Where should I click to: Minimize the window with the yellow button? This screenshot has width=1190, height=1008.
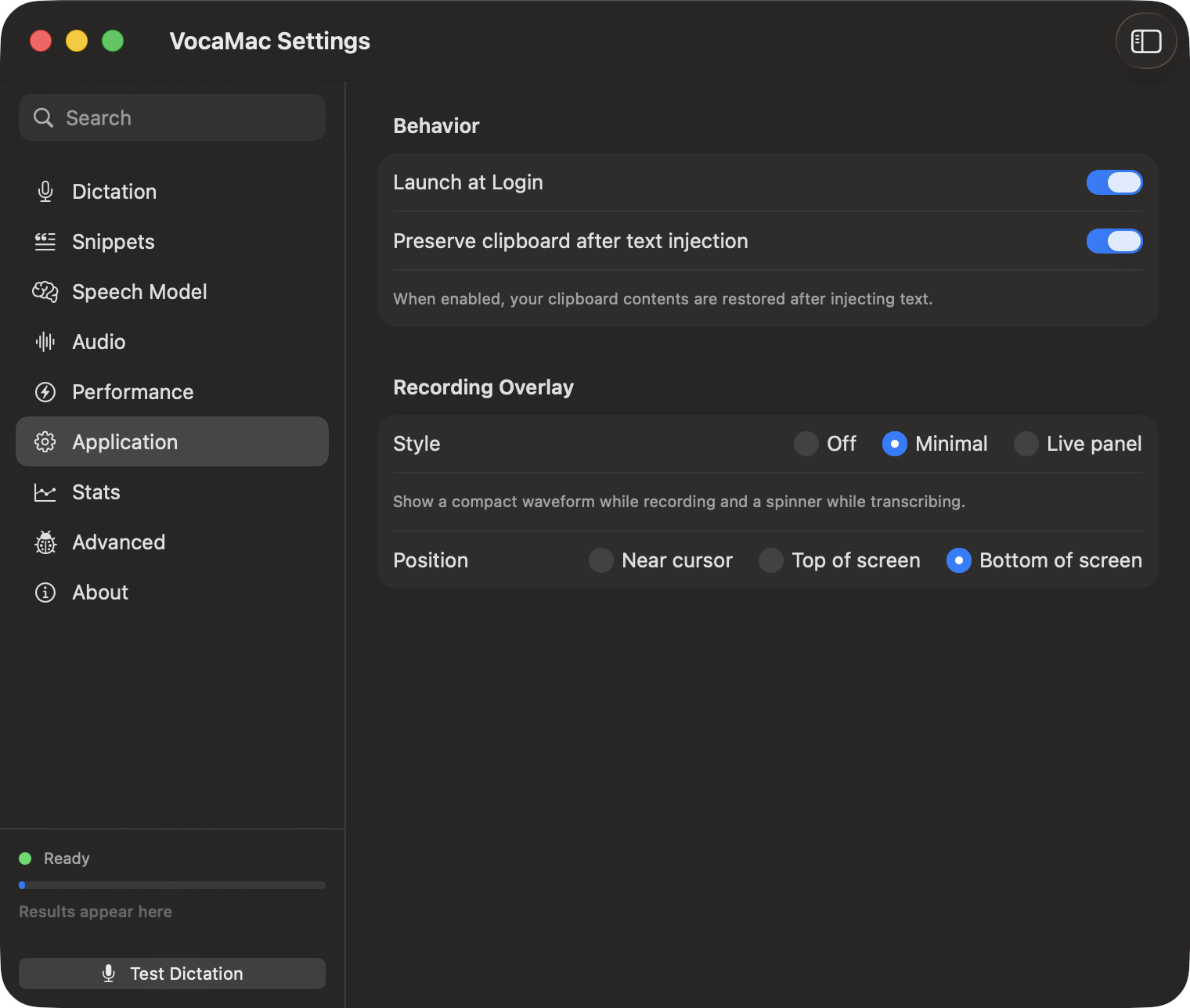click(x=77, y=41)
